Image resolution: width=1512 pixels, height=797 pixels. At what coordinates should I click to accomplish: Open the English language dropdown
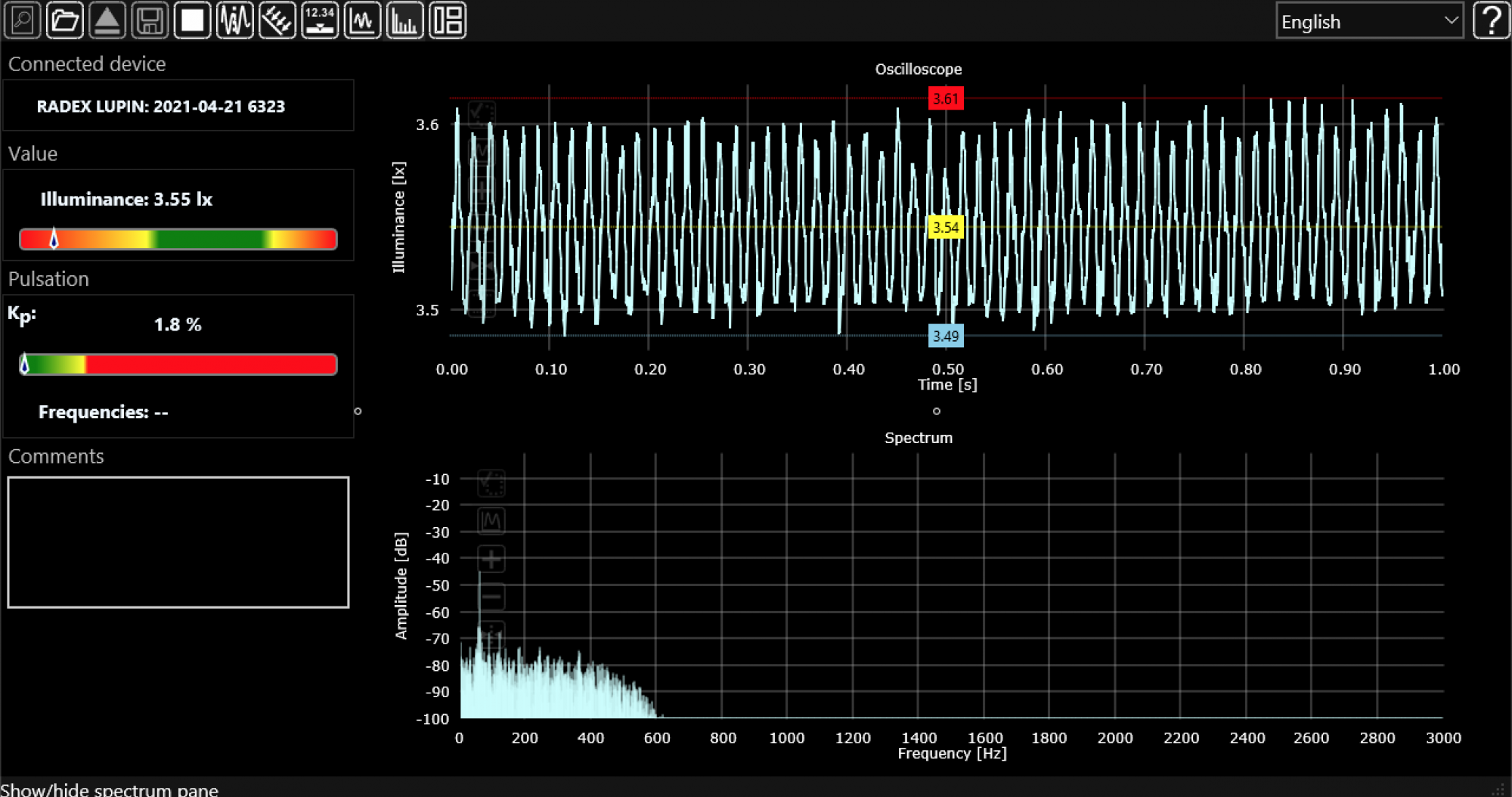pyautogui.click(x=1369, y=21)
